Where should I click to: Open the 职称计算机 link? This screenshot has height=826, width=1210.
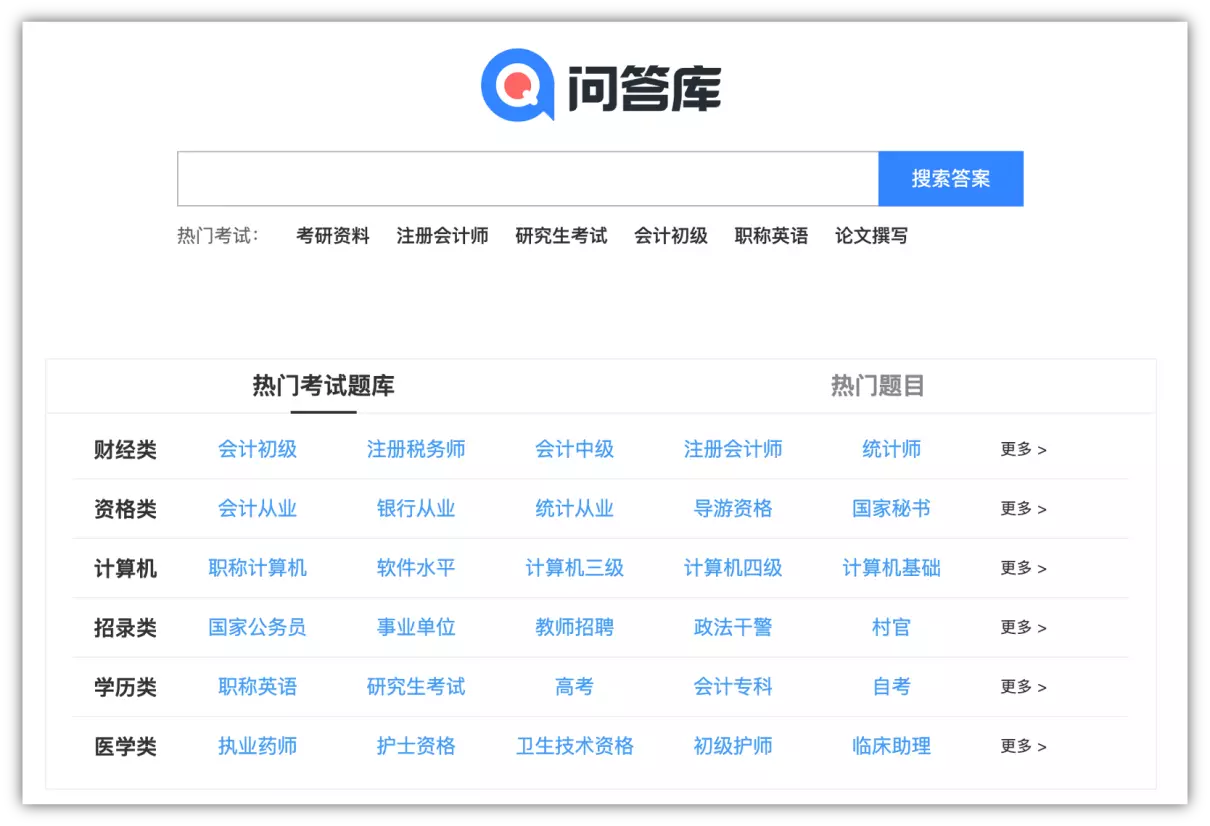coord(258,568)
